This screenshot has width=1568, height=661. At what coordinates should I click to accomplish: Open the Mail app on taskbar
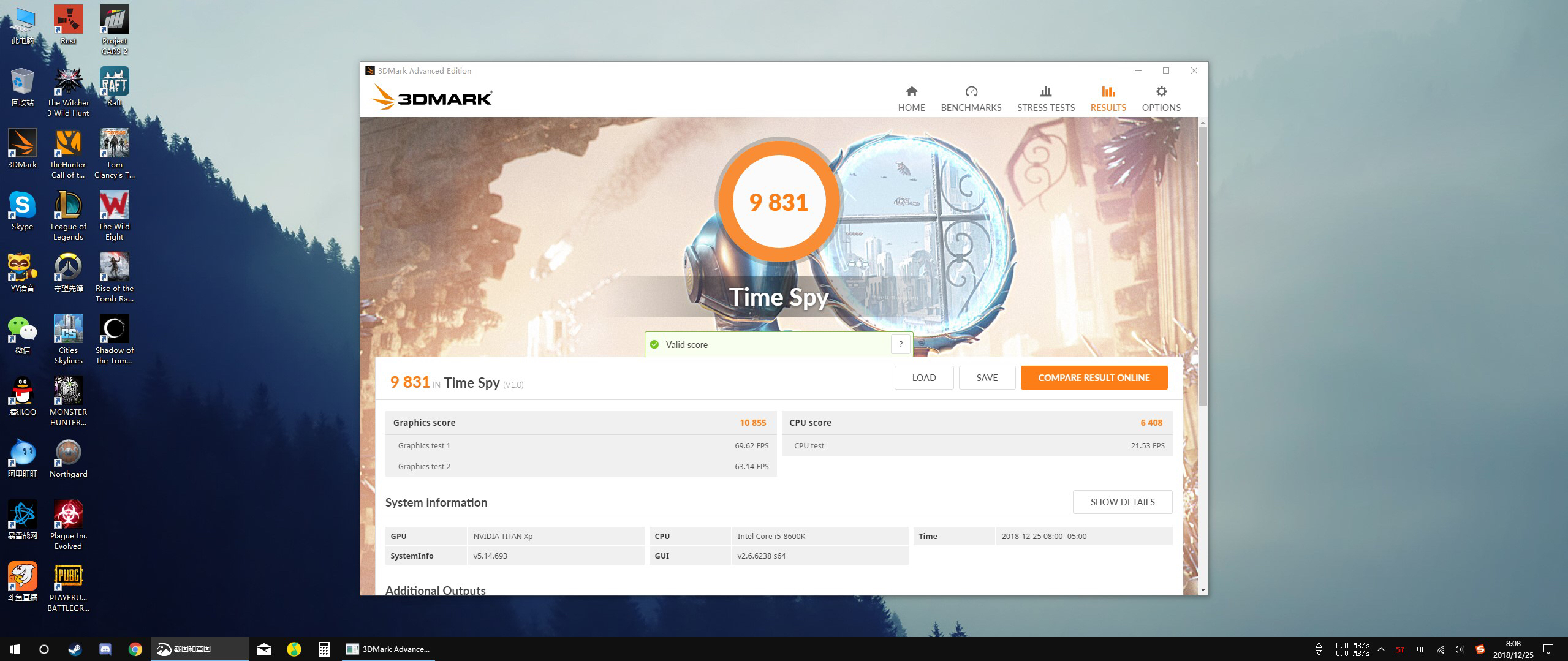pos(264,649)
